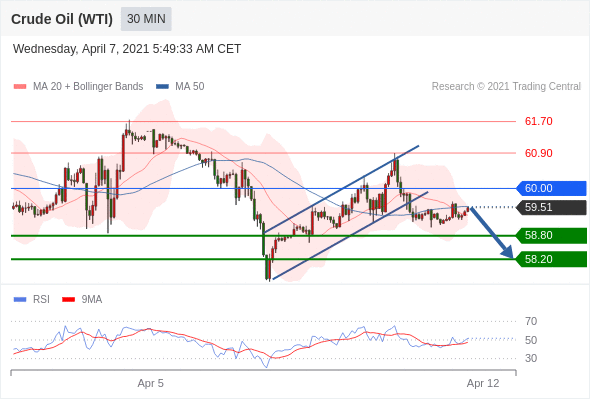Select the 59.51 current price tag
590x400 pixels.
(x=551, y=207)
